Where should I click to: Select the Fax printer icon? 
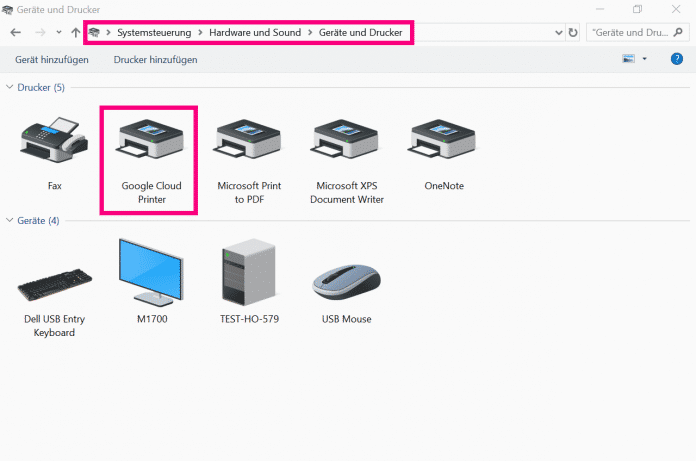point(54,146)
